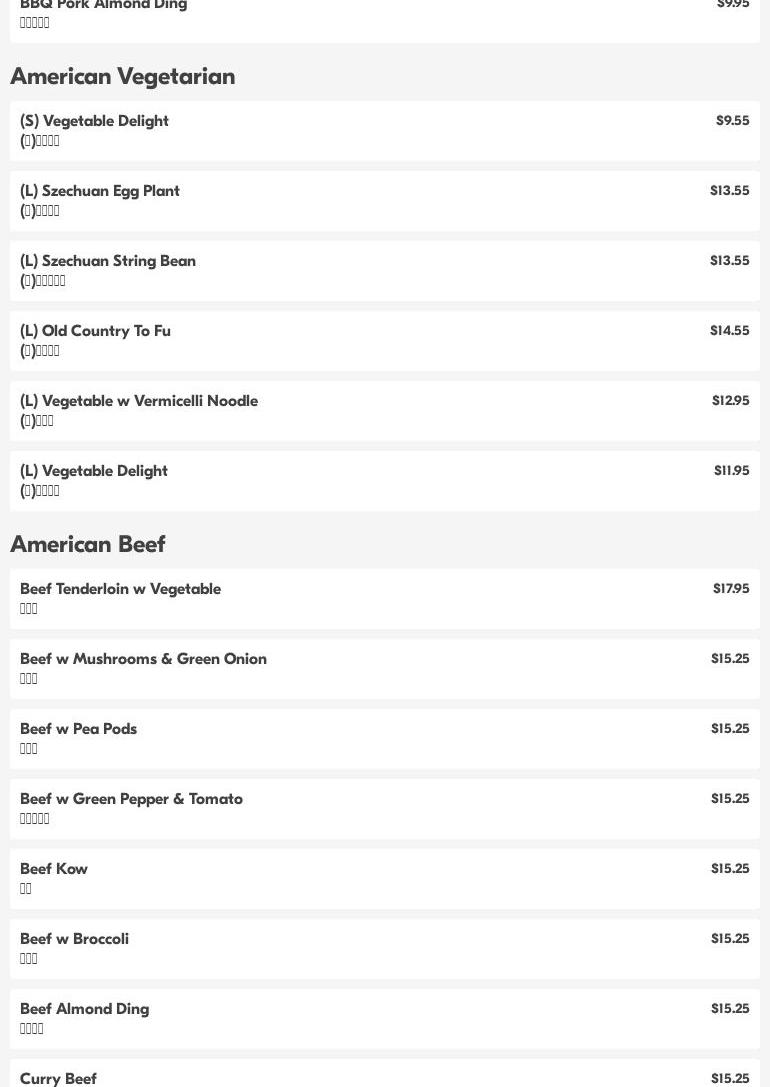Click the American Vegetarian section heading

[123, 76]
